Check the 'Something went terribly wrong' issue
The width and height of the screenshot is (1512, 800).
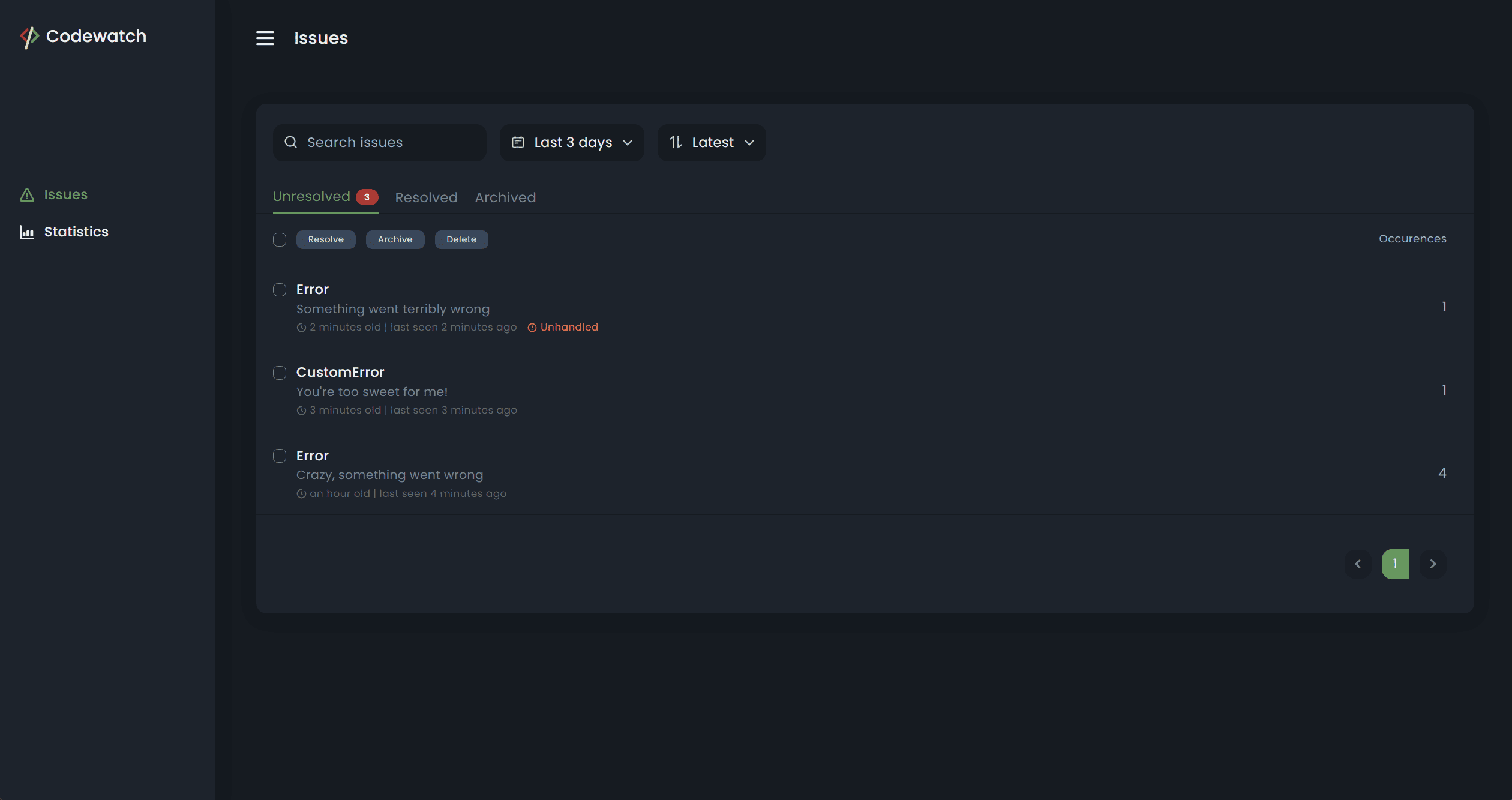(x=280, y=290)
